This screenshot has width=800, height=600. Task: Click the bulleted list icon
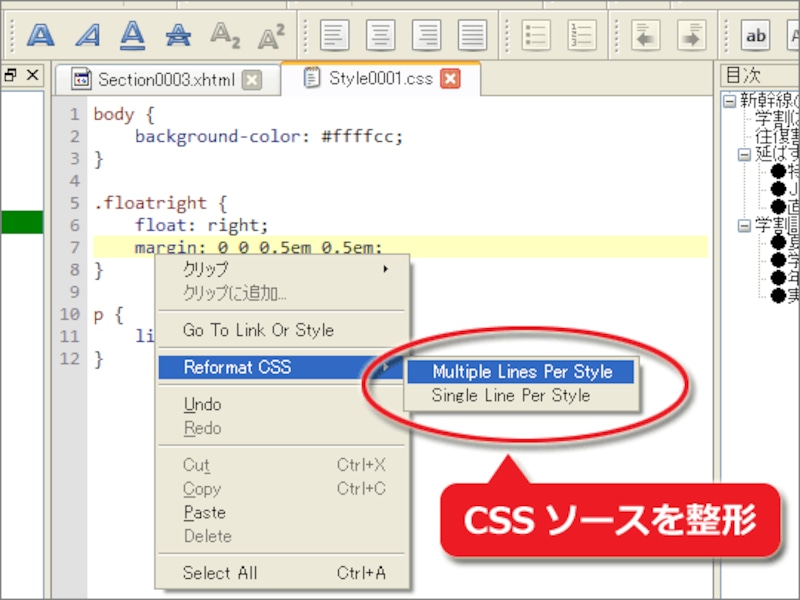[x=535, y=33]
